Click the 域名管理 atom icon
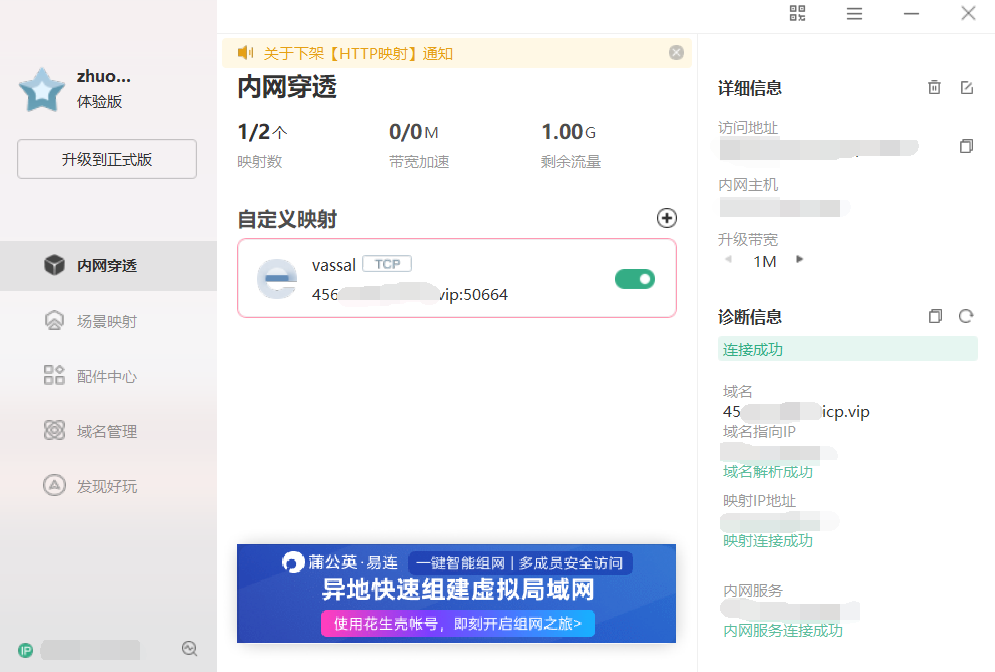 click(x=55, y=430)
